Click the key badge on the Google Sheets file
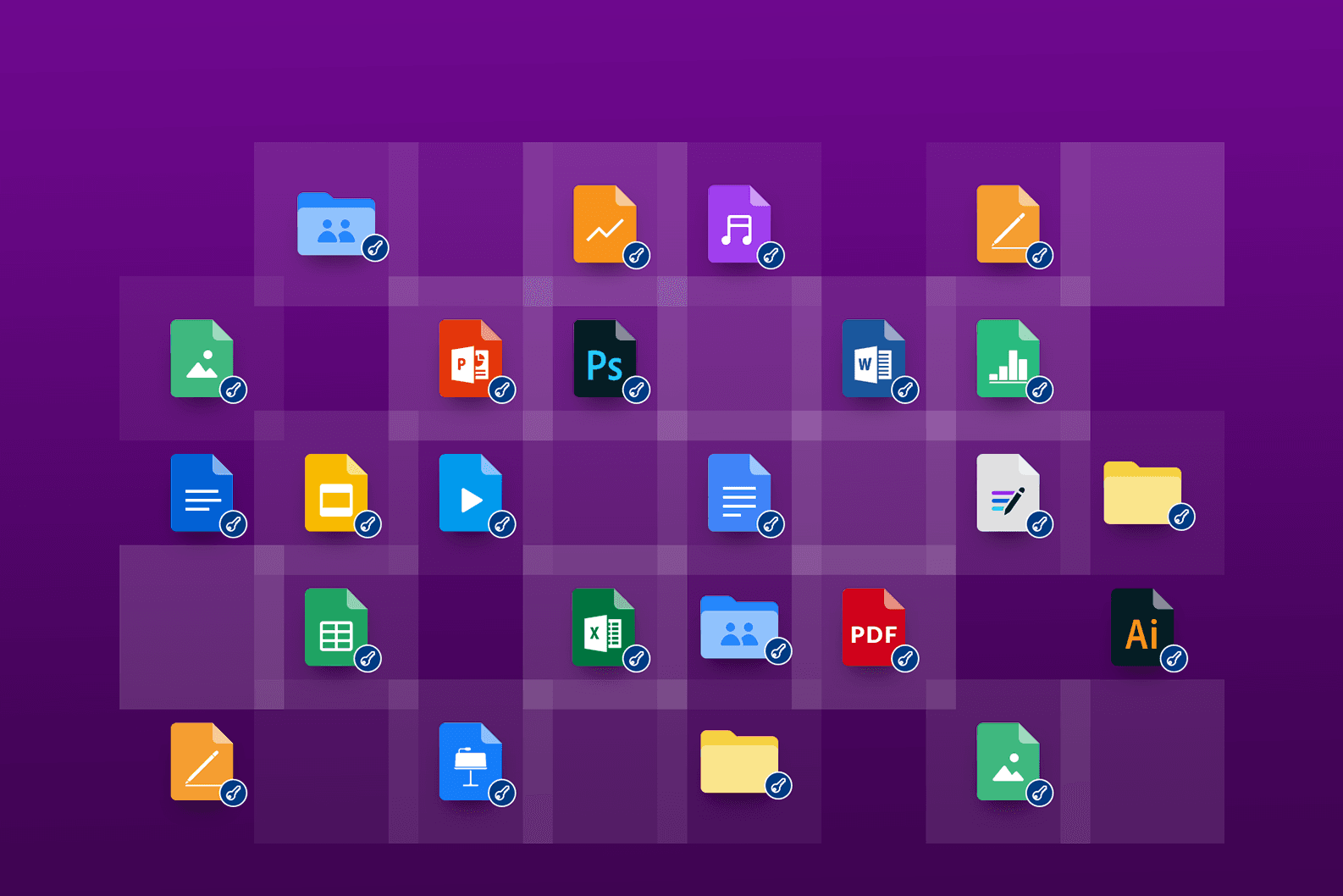The height and width of the screenshot is (896, 1343). click(368, 658)
